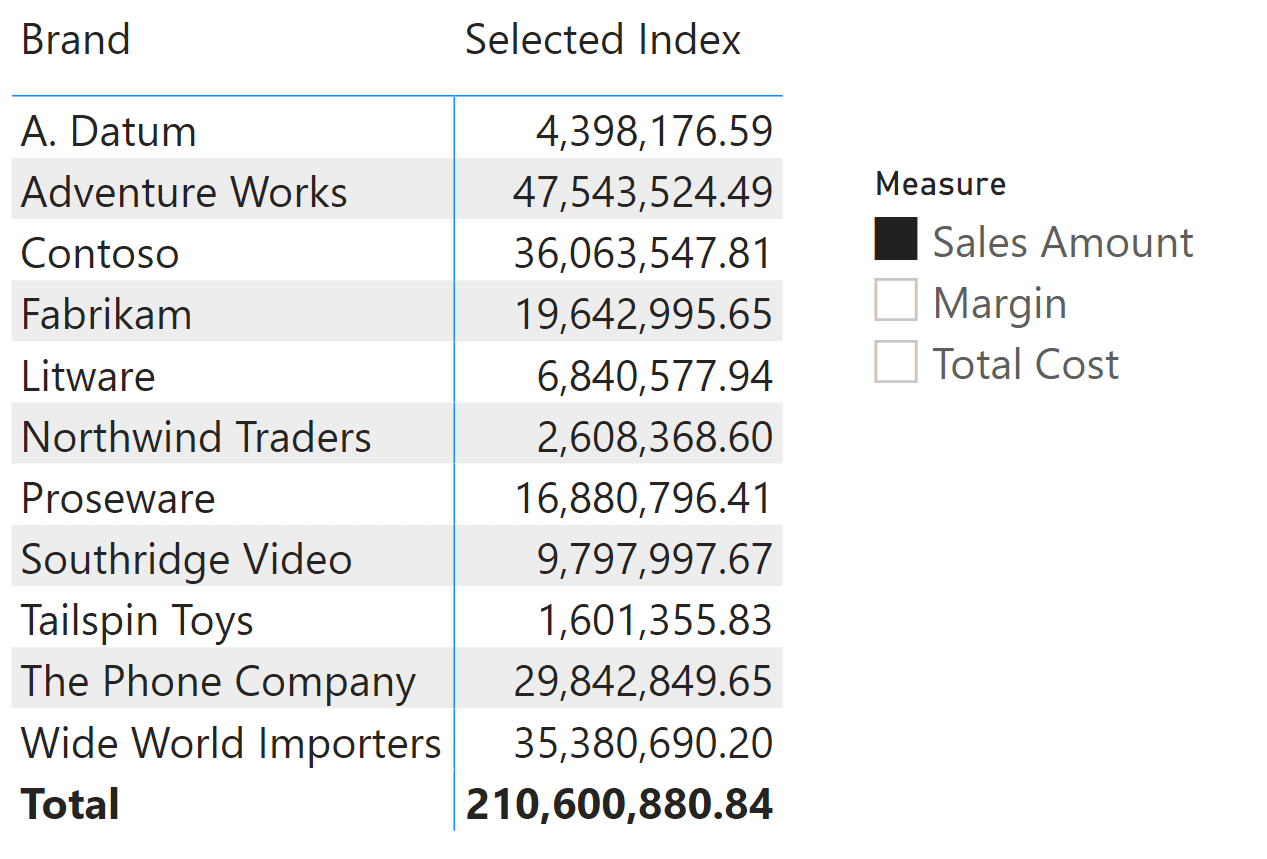Pick the Northwind Traders row
1267x859 pixels.
coord(397,436)
